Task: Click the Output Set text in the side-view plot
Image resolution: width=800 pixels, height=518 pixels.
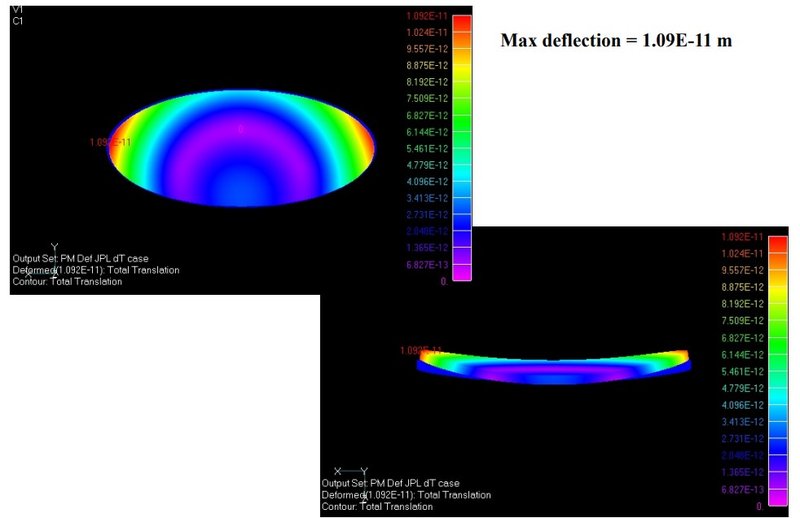Action: pos(394,484)
